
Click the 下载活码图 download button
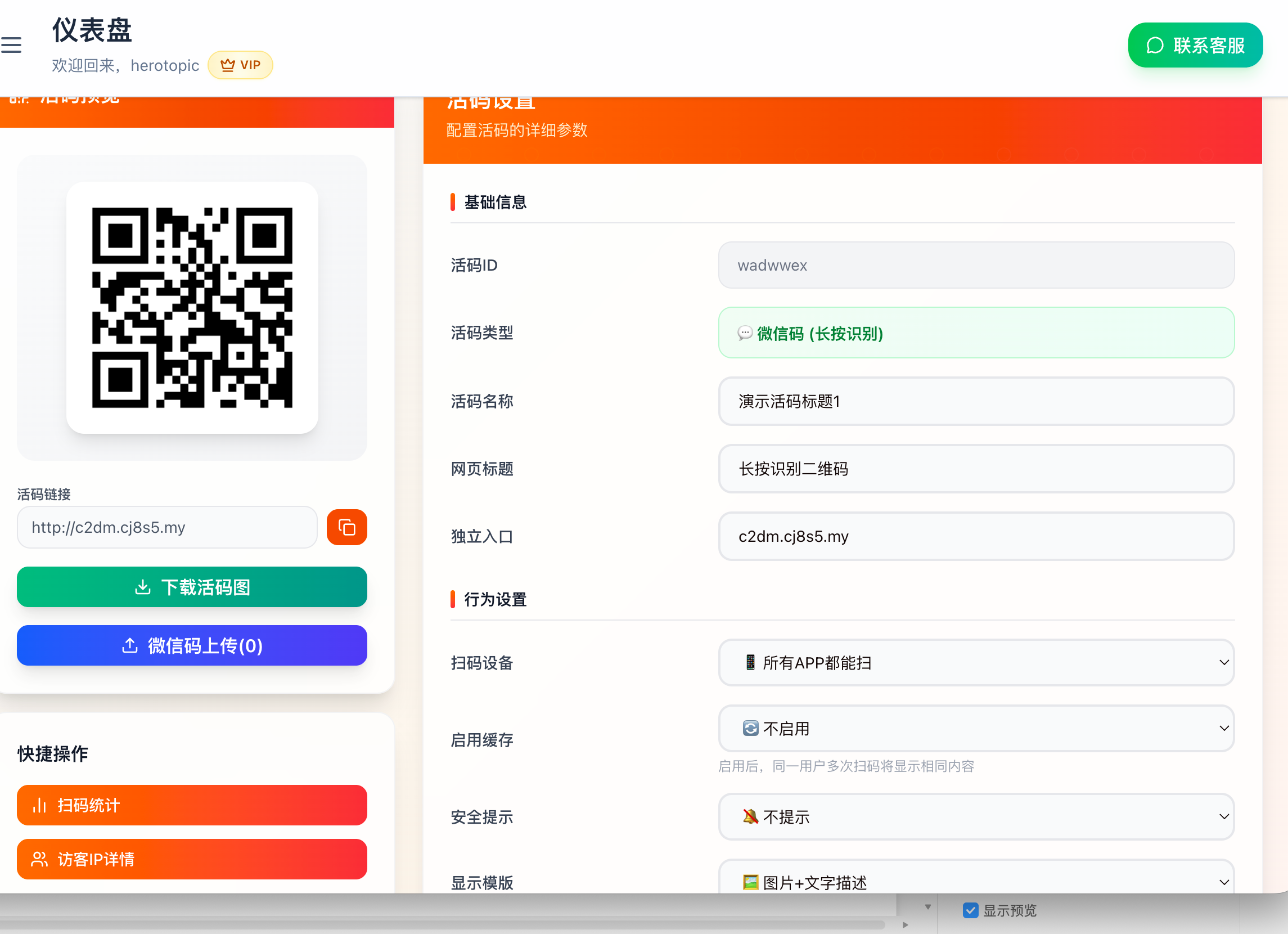pyautogui.click(x=192, y=587)
